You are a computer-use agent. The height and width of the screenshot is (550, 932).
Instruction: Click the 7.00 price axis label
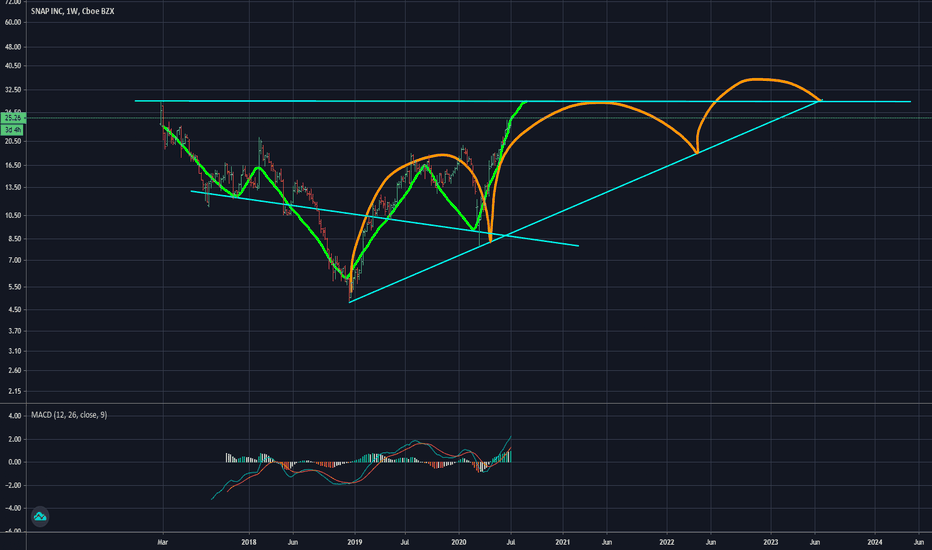tap(14, 260)
